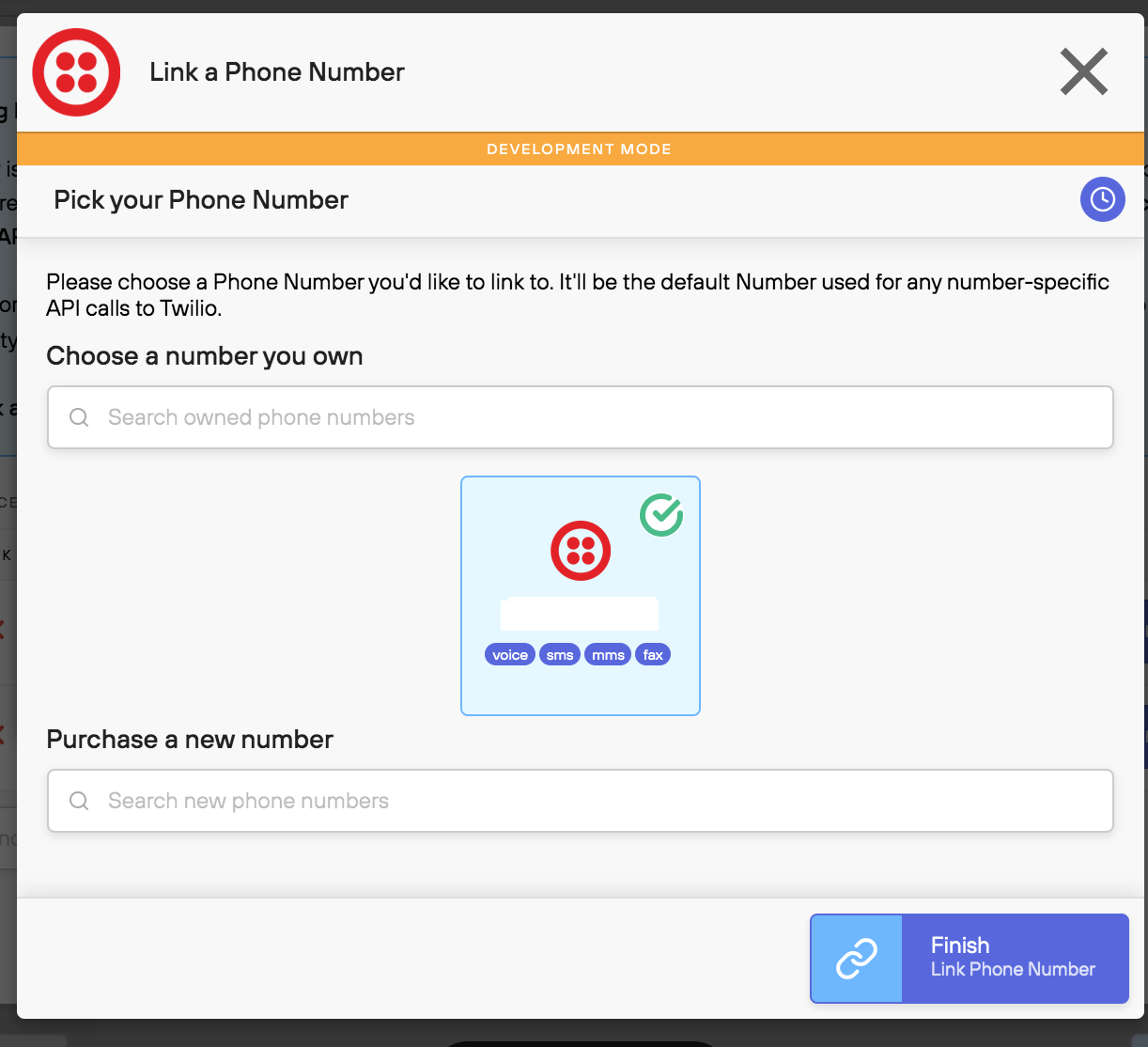This screenshot has height=1047, width=1148.
Task: Click Finish Link Phone Number button
Action: (970, 959)
